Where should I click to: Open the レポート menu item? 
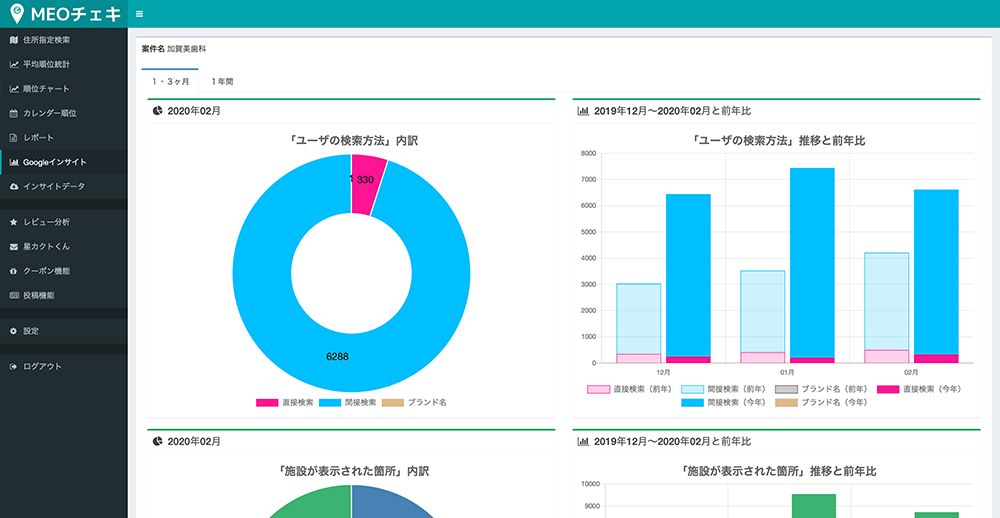(64, 138)
